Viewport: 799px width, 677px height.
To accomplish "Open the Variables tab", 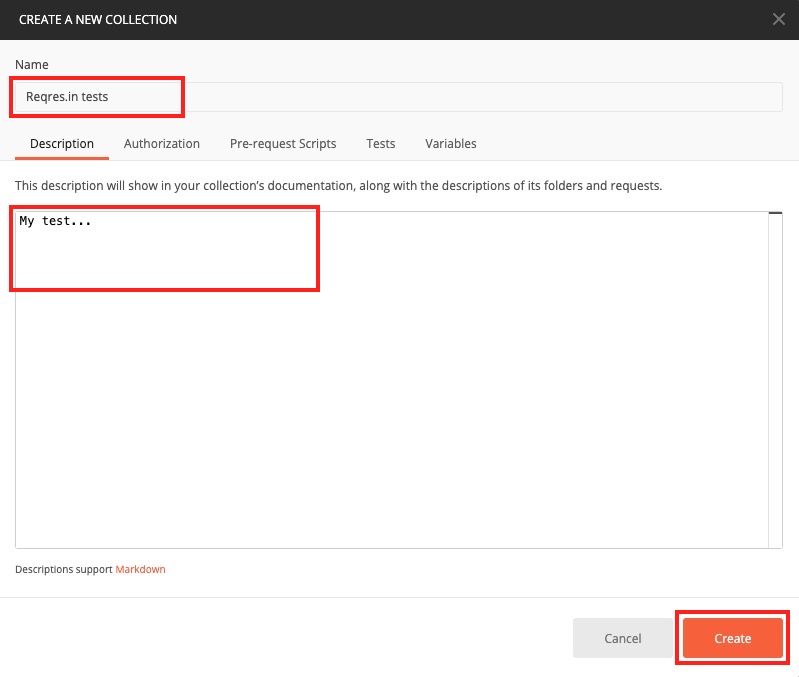I will (x=450, y=144).
